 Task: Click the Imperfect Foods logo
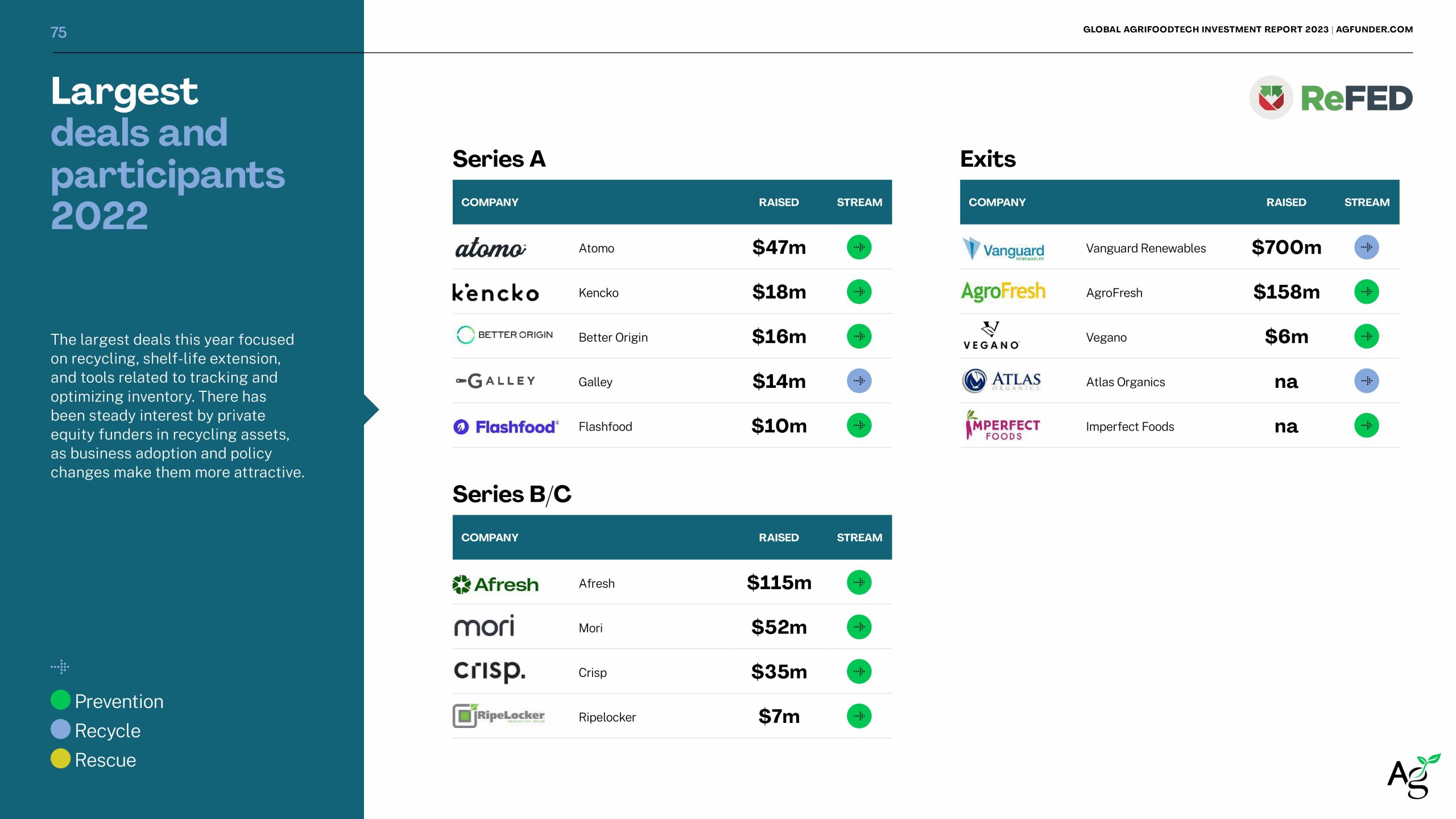point(1002,425)
